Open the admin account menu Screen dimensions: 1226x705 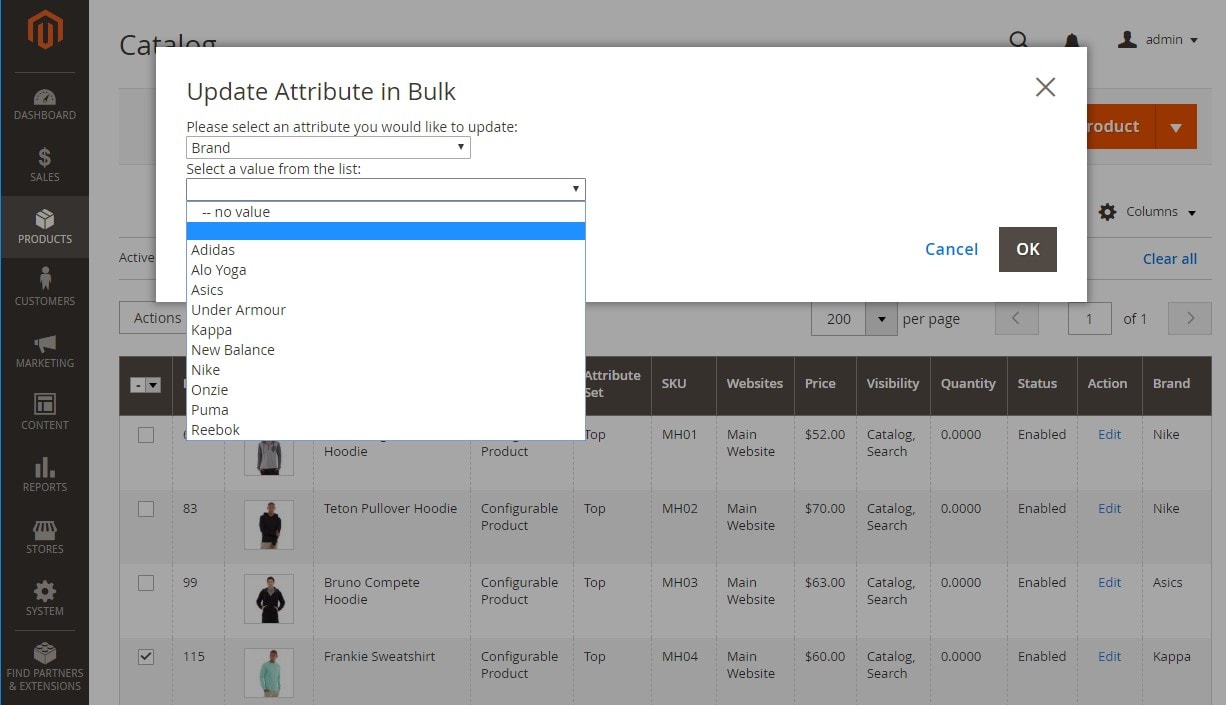click(1157, 40)
